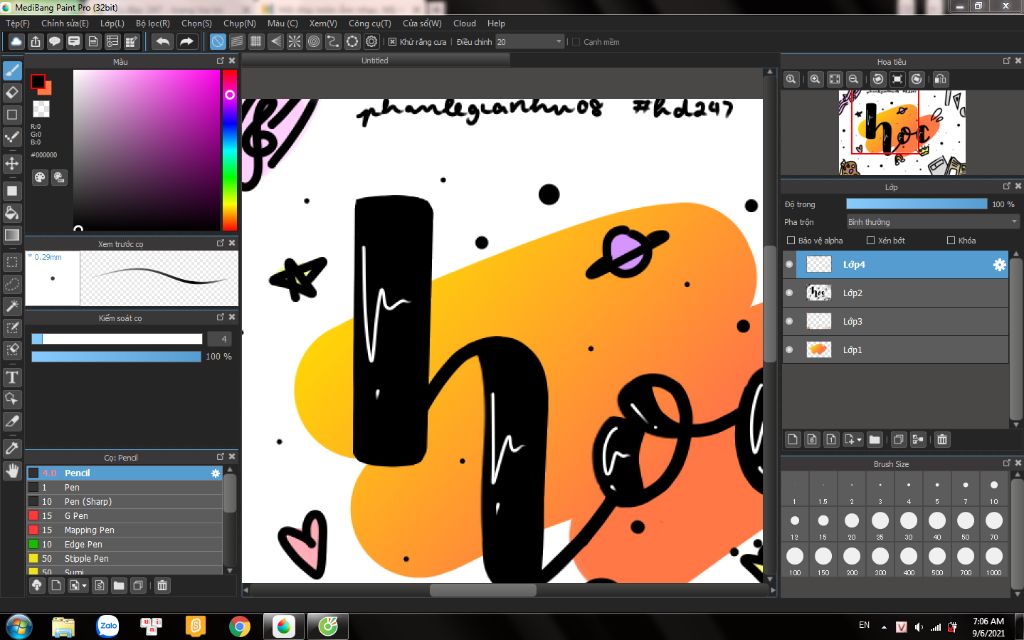Switch to the Untitled canvas tab

pos(375,60)
